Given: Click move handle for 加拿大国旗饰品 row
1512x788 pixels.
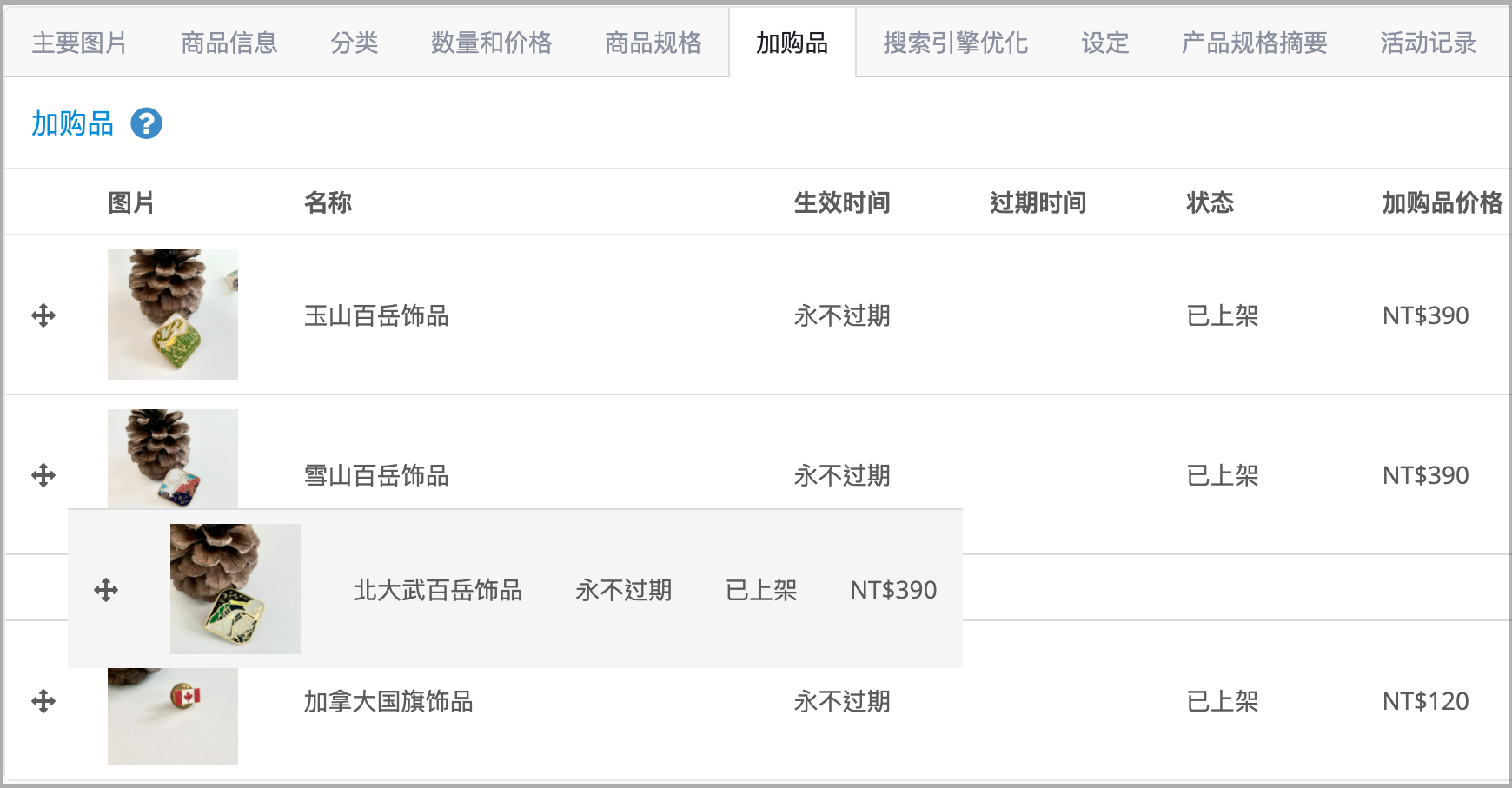Looking at the screenshot, I should (x=43, y=701).
